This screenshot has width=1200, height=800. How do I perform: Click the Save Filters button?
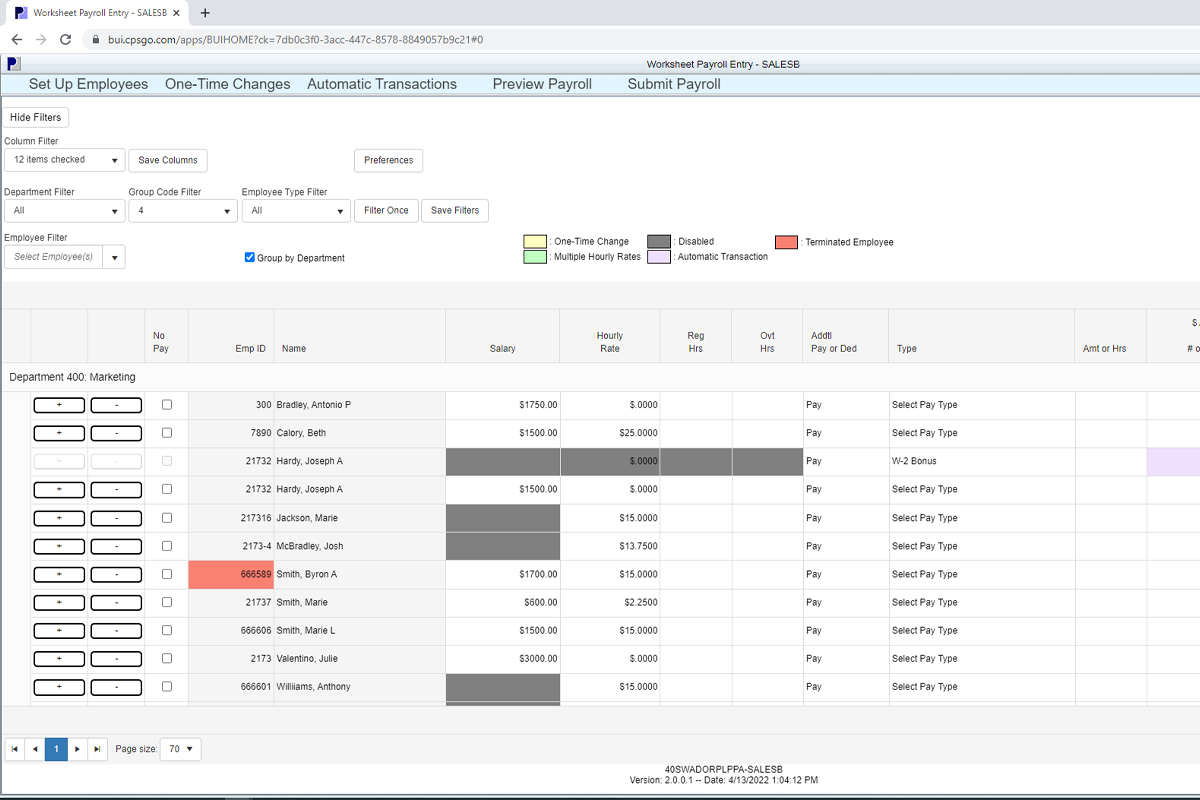(x=454, y=211)
